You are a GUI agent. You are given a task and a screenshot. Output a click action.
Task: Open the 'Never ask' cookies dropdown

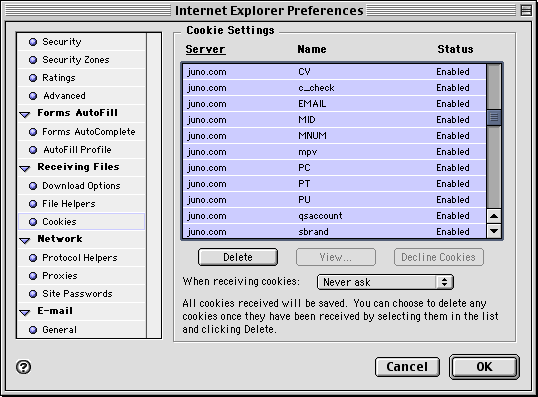(x=385, y=282)
